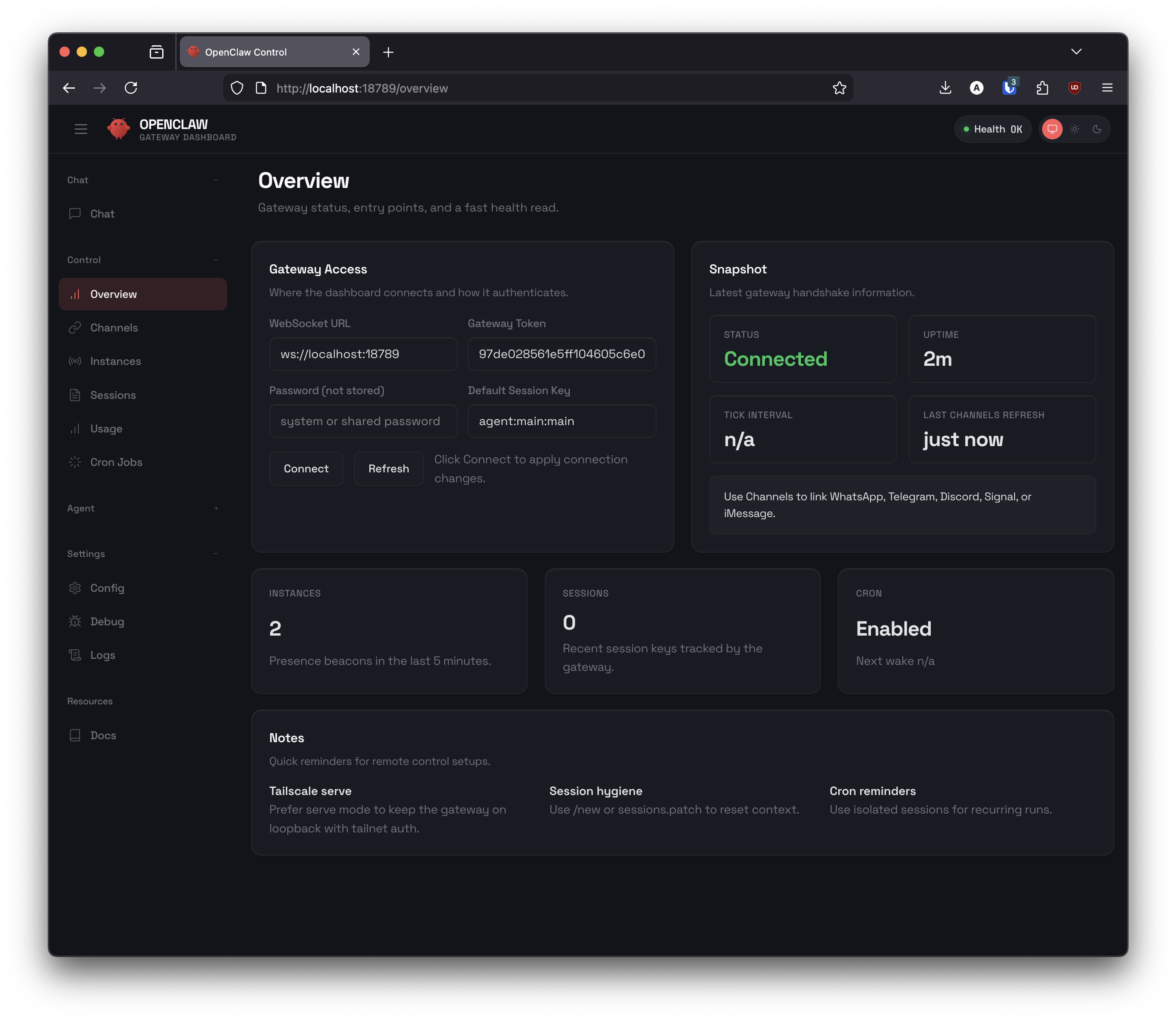
Task: Click the green Connected status text
Action: pos(775,358)
